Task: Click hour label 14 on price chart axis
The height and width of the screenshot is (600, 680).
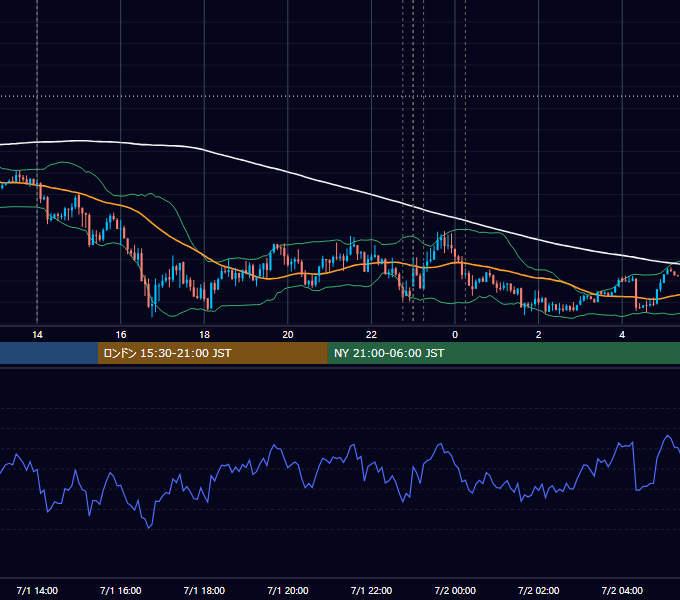Action: pos(37,335)
